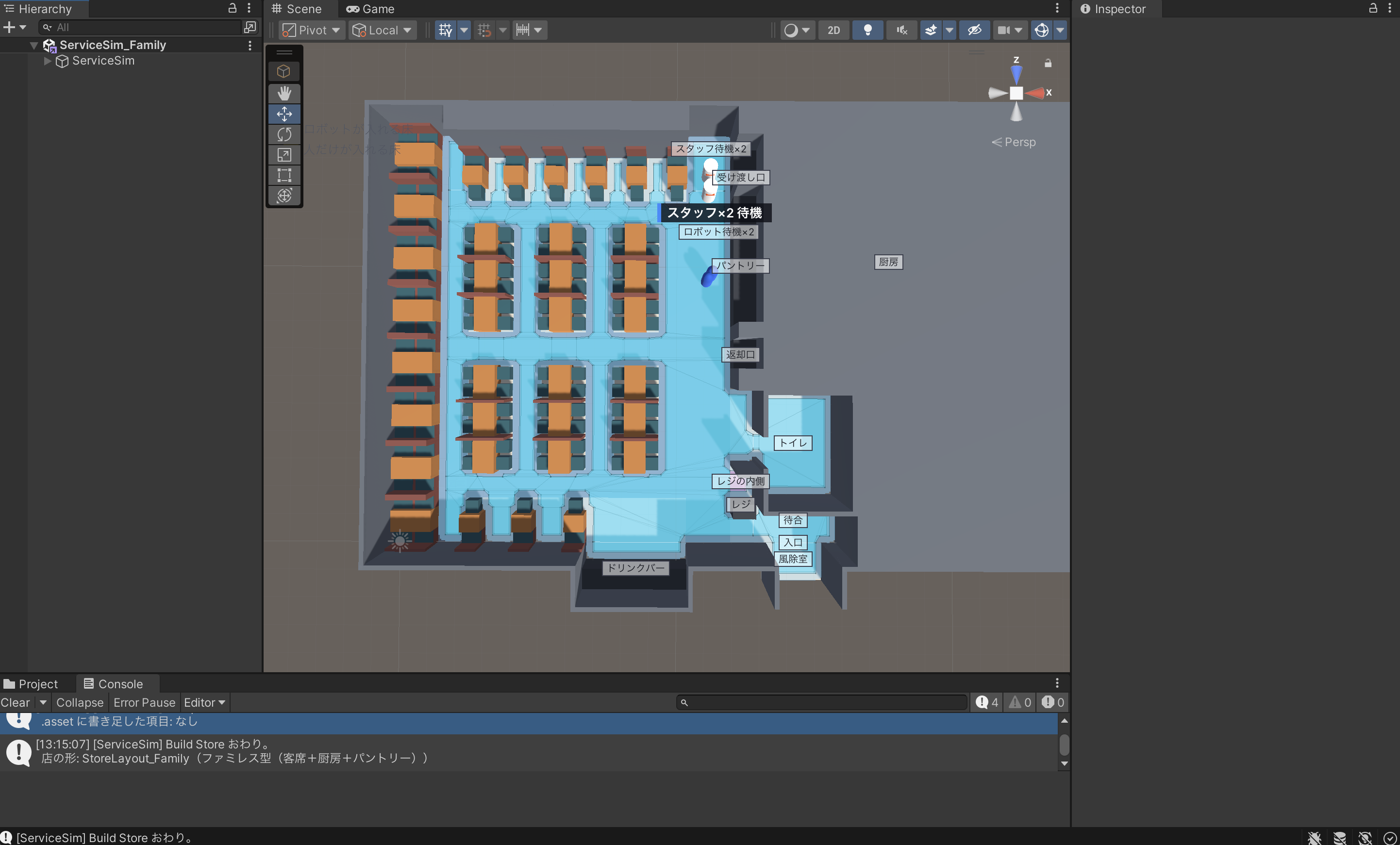Clear the console log
1400x845 pixels.
coord(16,702)
